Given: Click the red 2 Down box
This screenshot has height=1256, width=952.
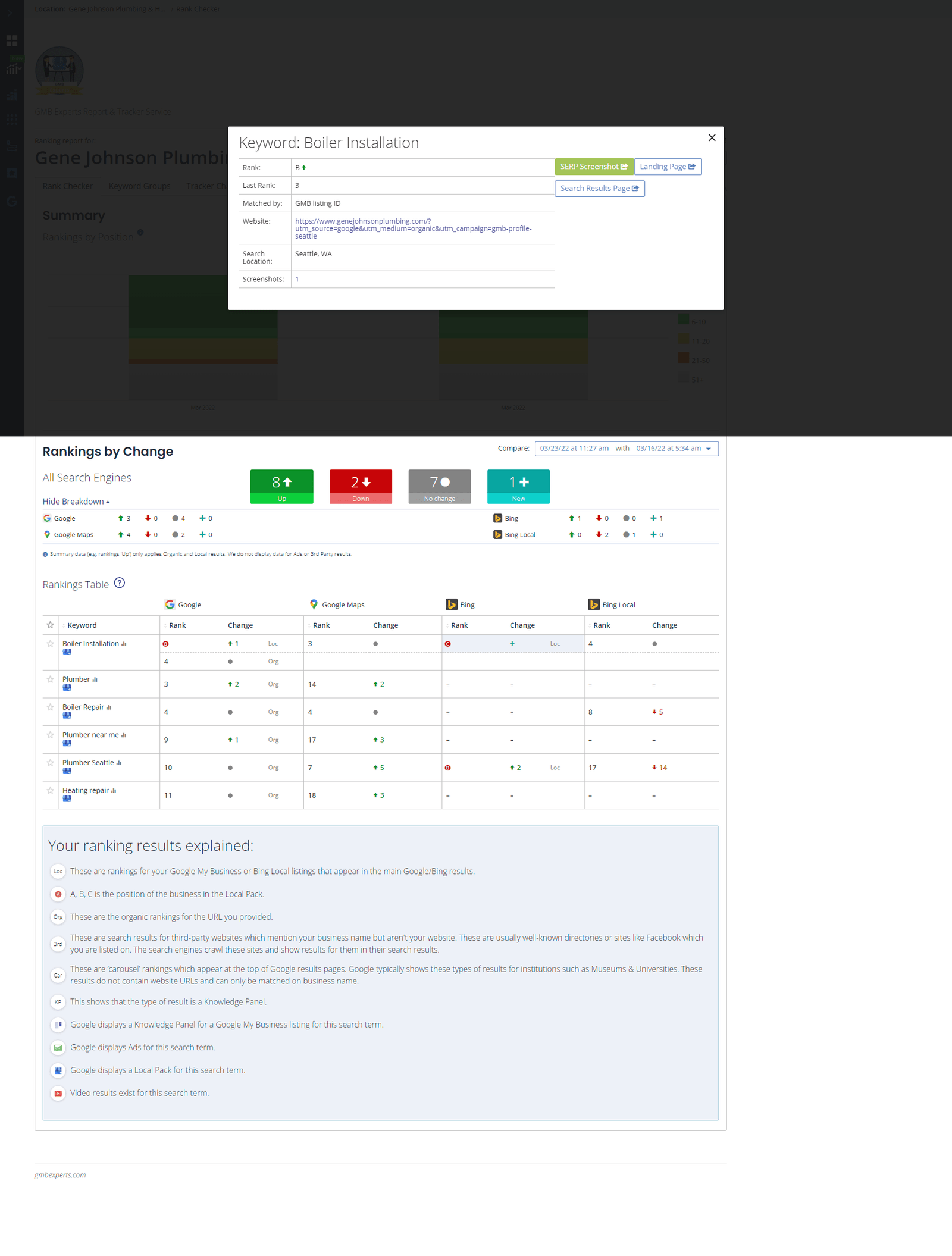Looking at the screenshot, I should coord(361,487).
